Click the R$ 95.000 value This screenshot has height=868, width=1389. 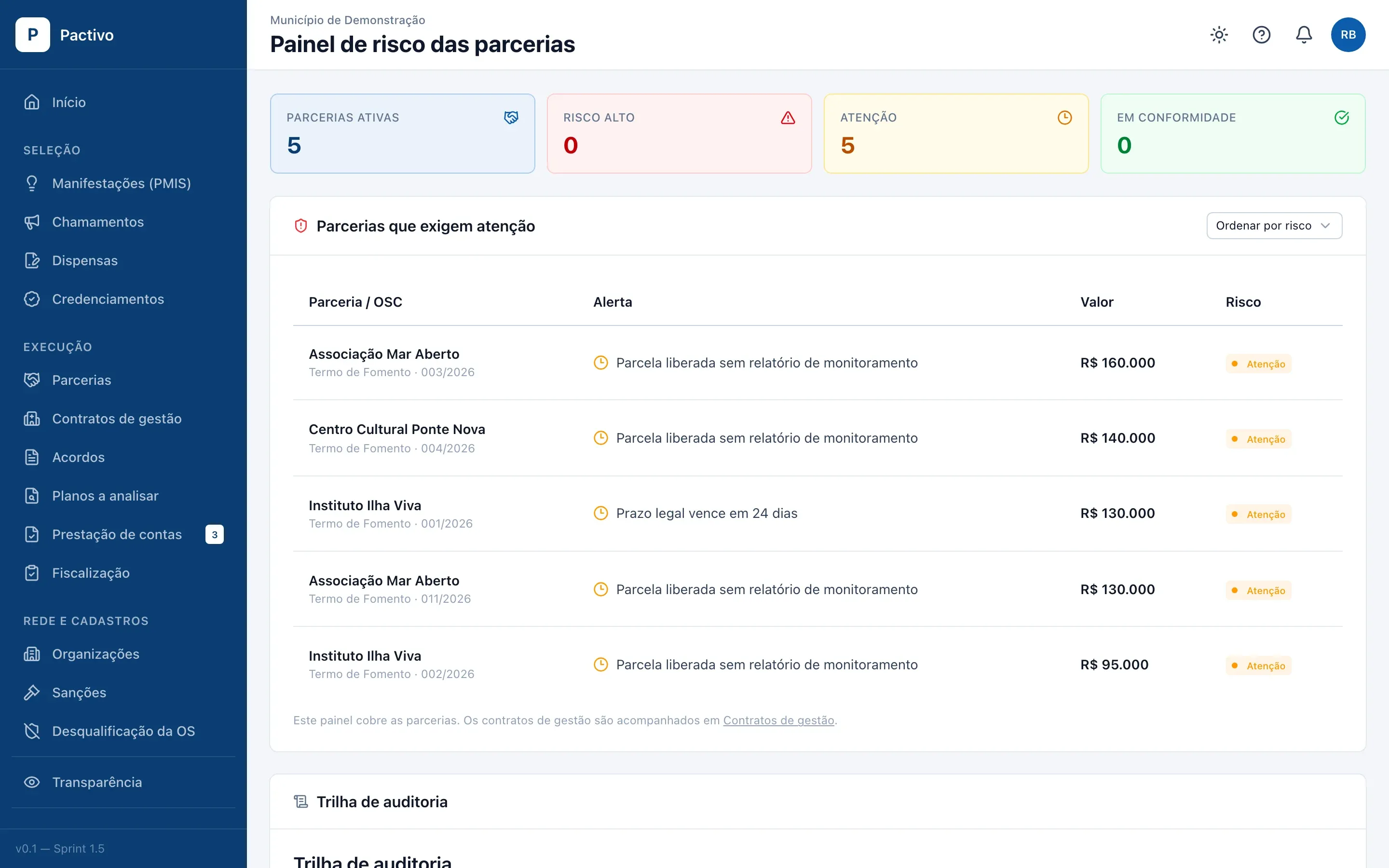click(x=1114, y=665)
